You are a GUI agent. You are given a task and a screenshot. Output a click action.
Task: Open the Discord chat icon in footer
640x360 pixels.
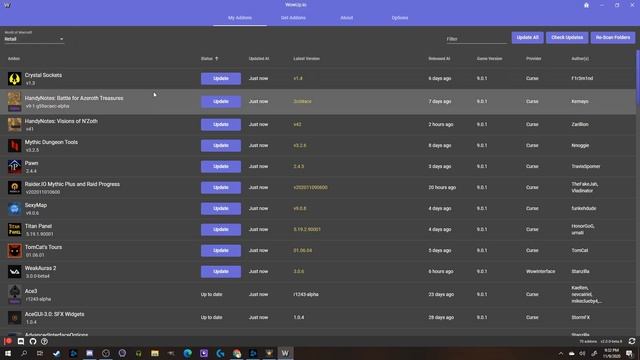tap(21, 341)
